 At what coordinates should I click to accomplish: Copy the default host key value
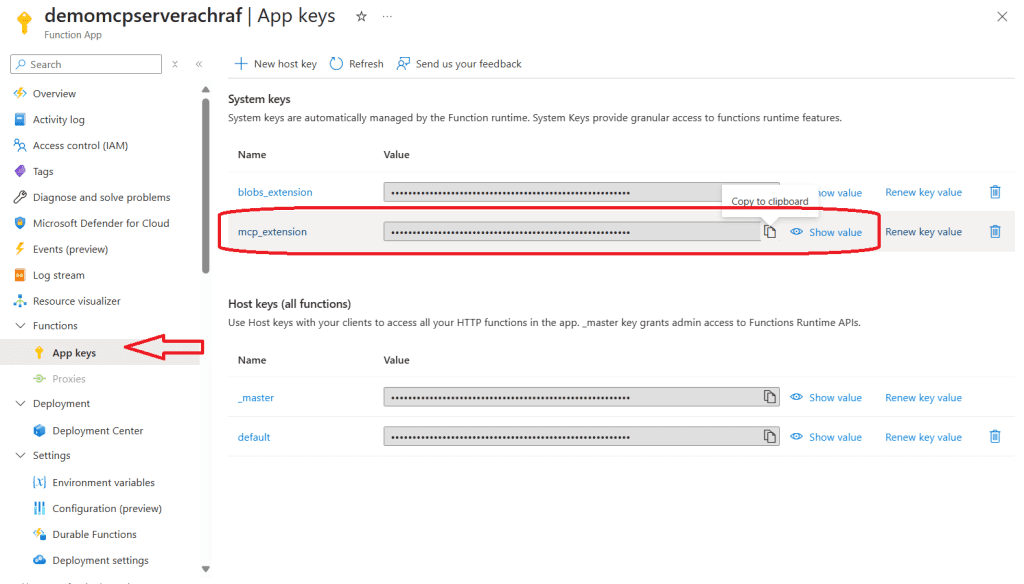(x=770, y=437)
